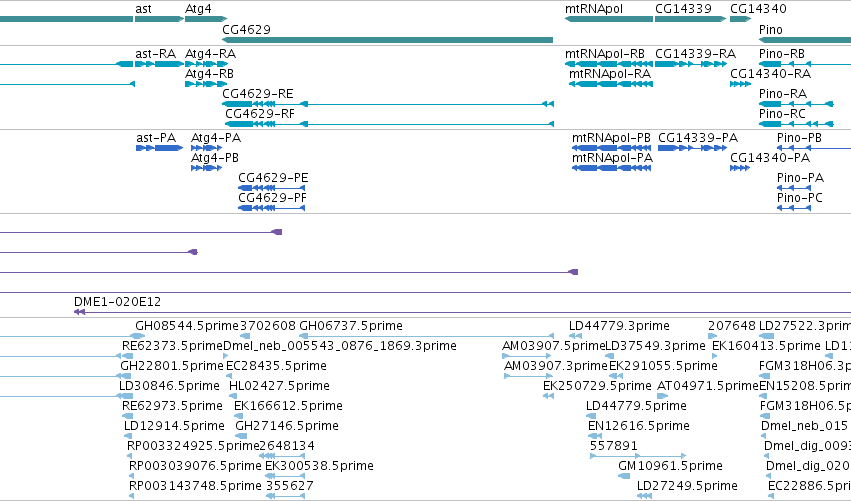Click EST LD30846.5prime

[169, 386]
